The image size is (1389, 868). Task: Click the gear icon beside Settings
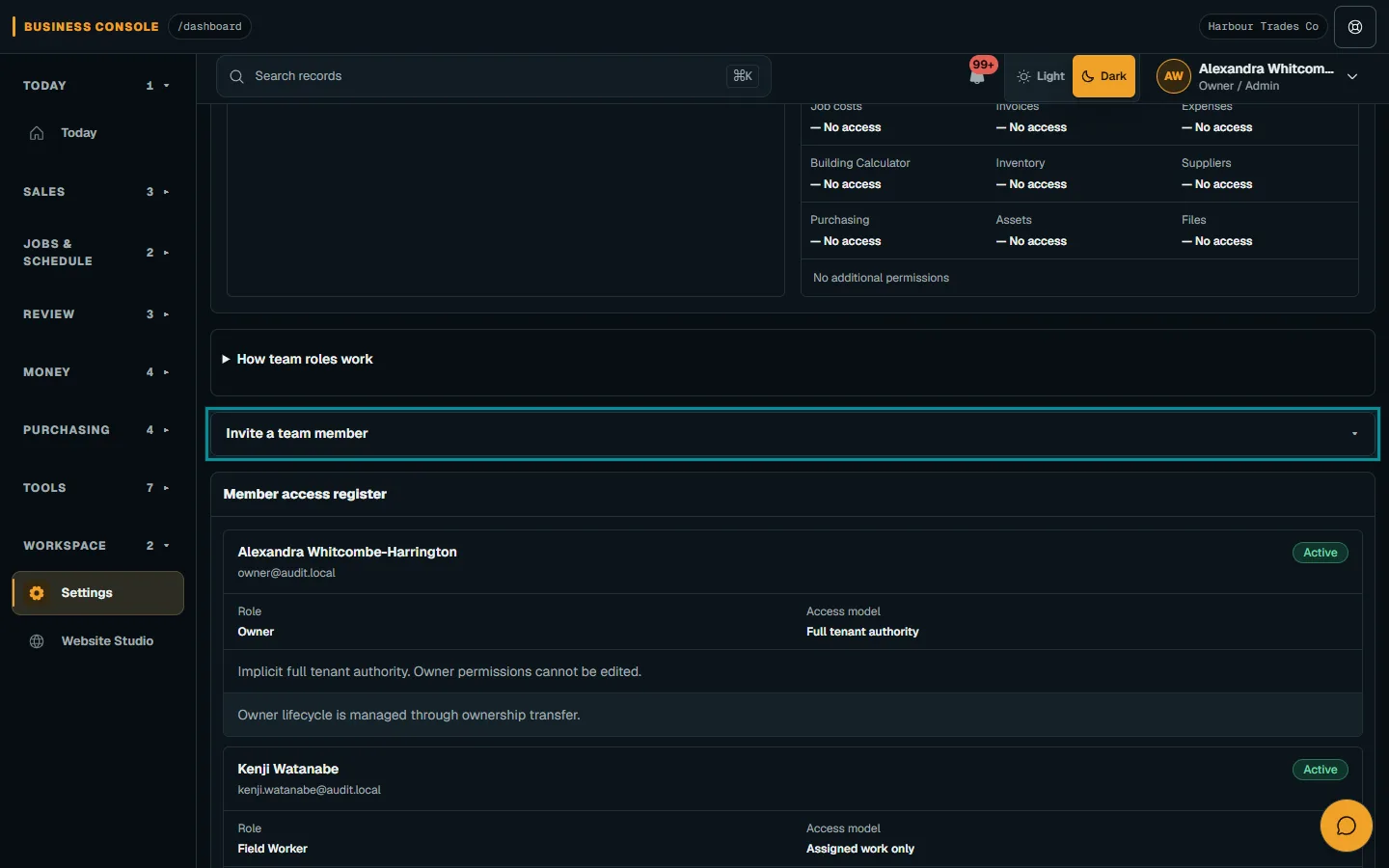(x=37, y=593)
